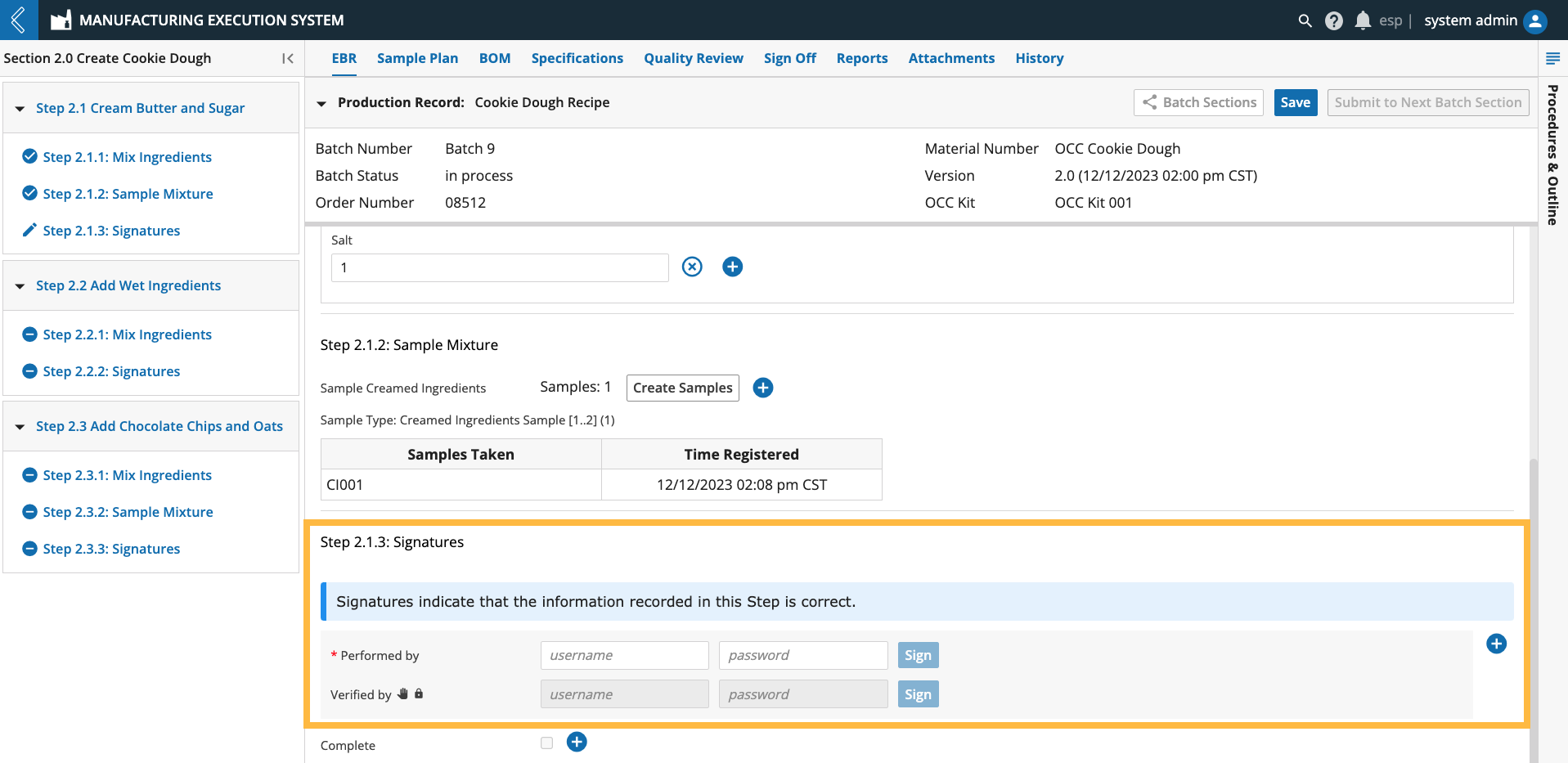The width and height of the screenshot is (1568, 763).
Task: Click status icon of Step 2.3.1
Action: [x=29, y=474]
